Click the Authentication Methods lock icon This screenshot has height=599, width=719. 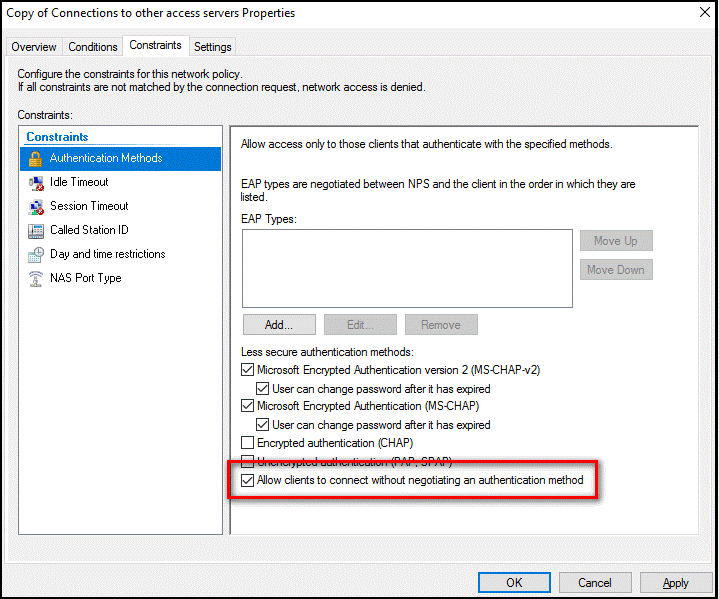35,159
